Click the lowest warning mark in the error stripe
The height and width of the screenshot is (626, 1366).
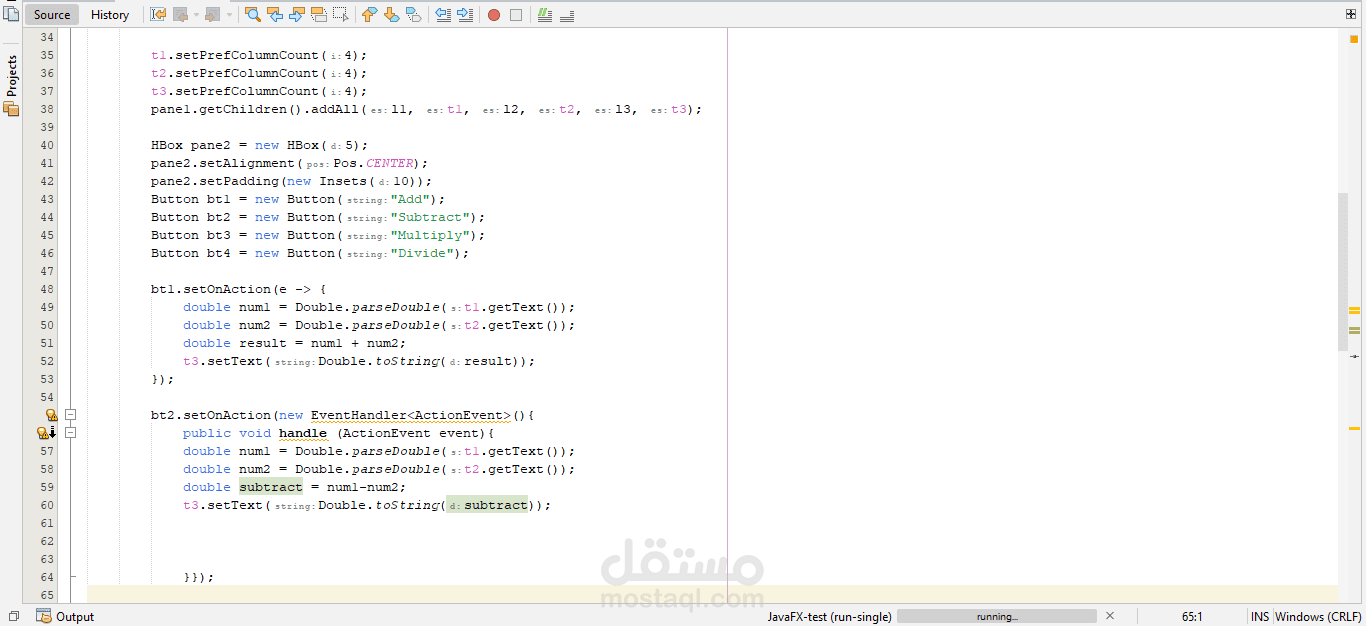[x=1355, y=428]
